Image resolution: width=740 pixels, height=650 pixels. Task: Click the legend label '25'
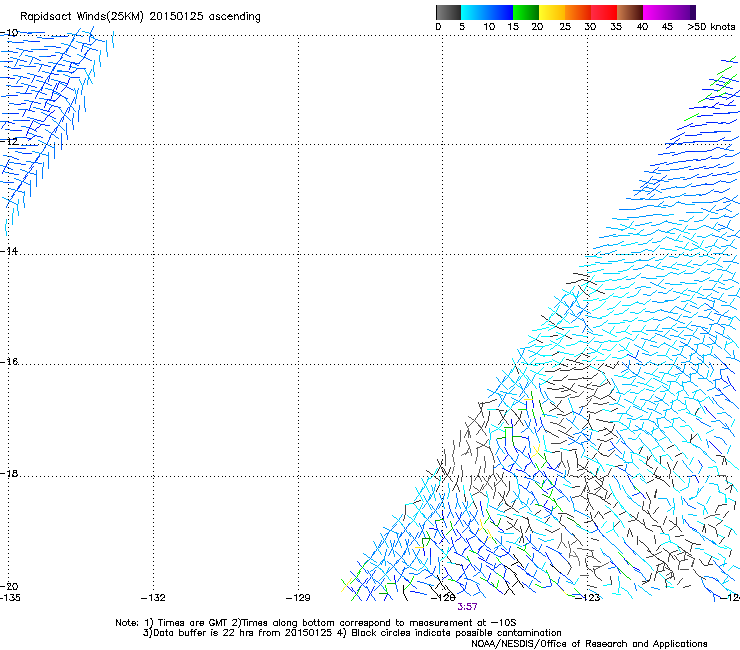(x=565, y=27)
